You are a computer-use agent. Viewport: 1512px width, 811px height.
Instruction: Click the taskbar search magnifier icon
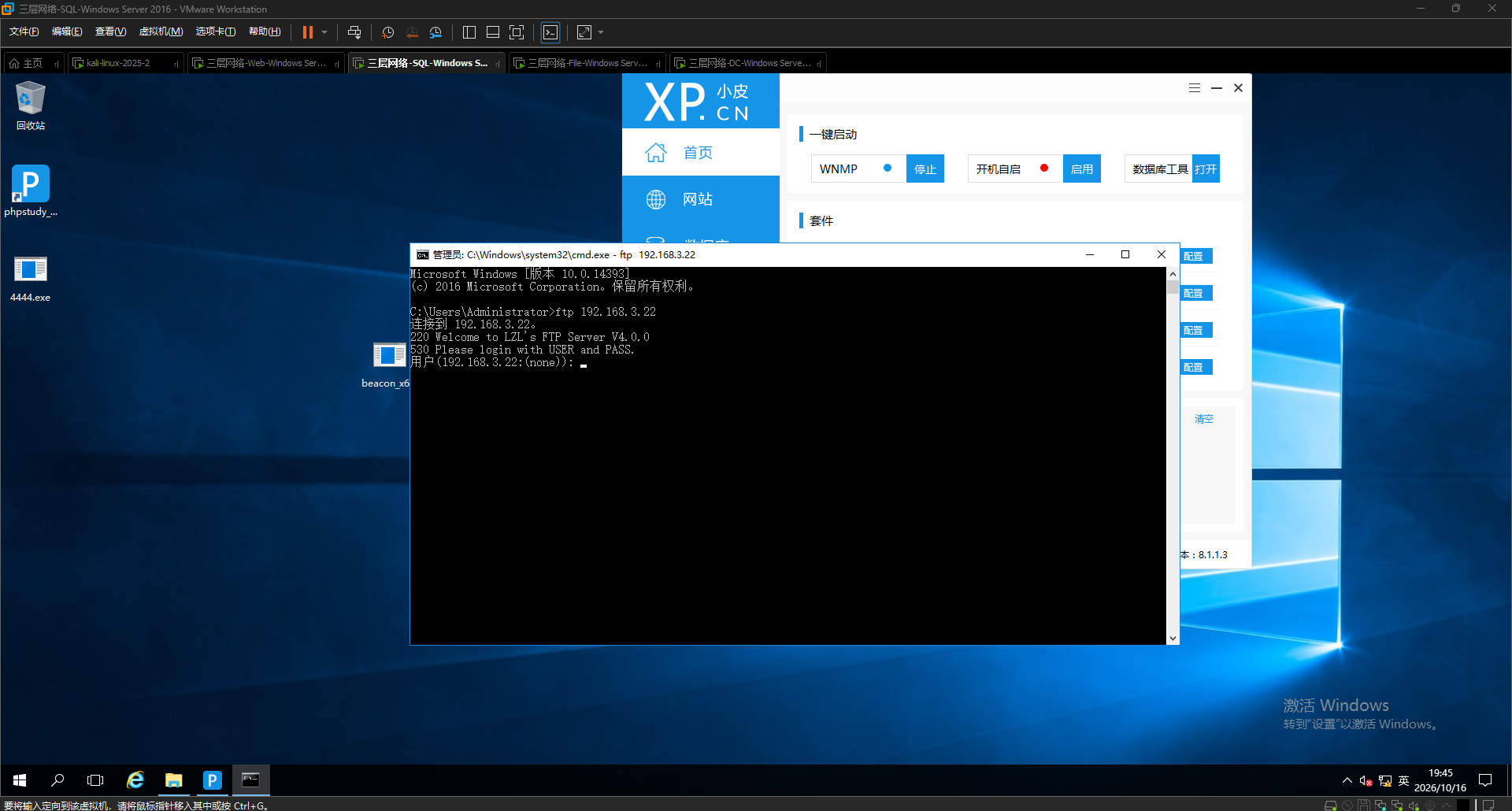[57, 780]
